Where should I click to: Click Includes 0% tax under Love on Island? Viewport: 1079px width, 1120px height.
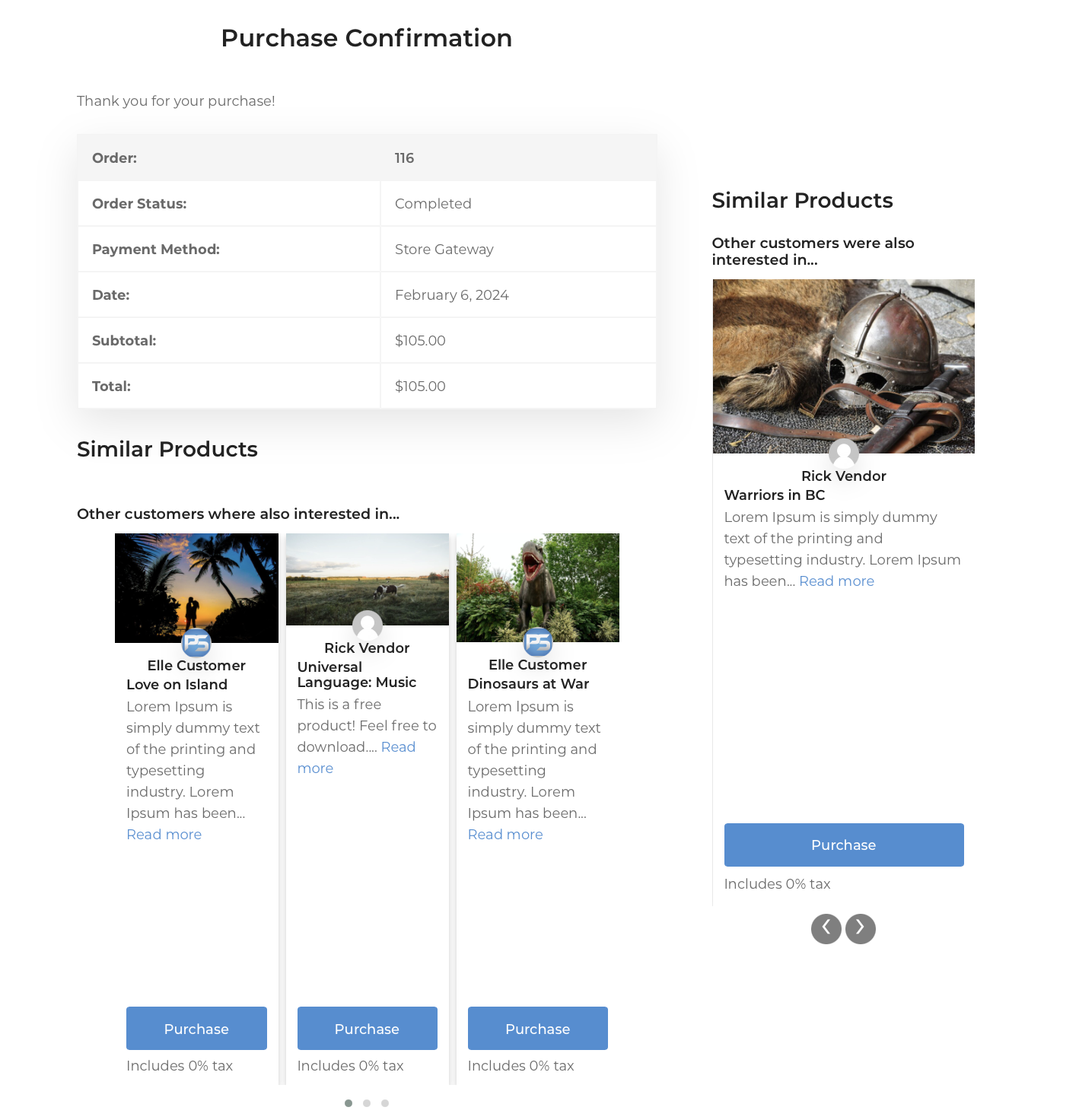click(180, 1066)
